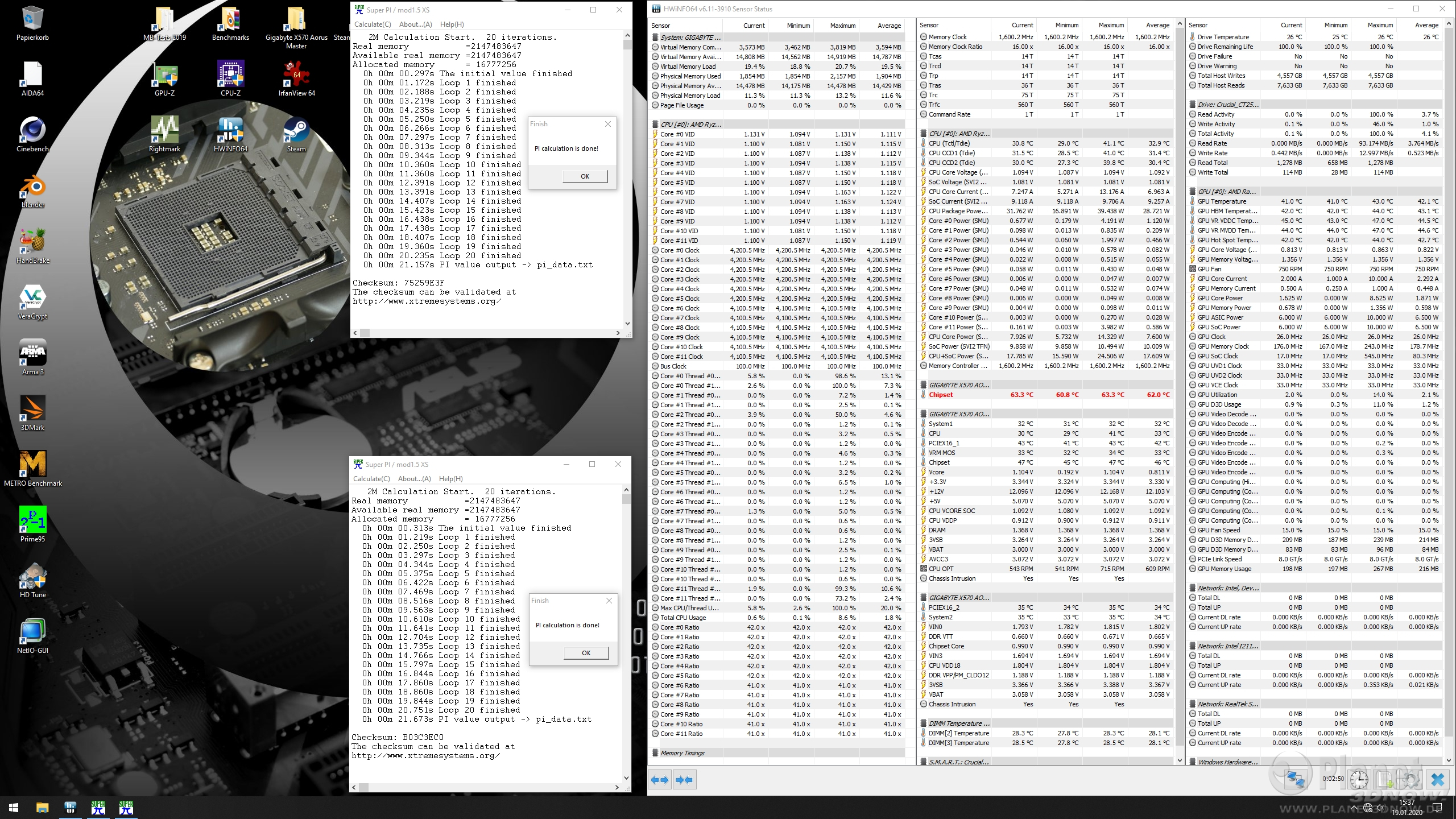Select the GPU [#0]: AMD Ra... group header
Screen dimensions: 1456x819
tap(1314, 192)
